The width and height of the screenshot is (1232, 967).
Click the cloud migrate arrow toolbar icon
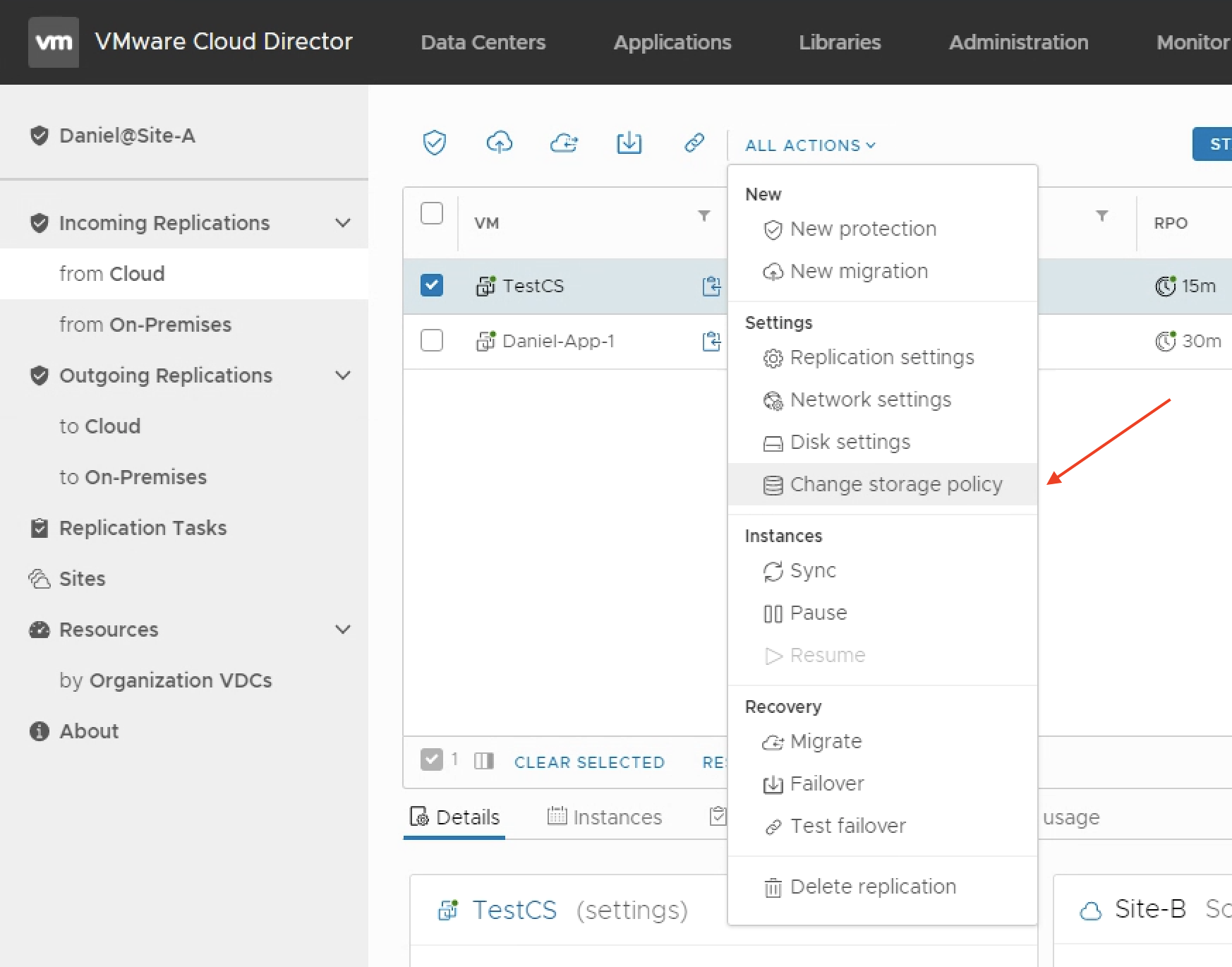pyautogui.click(x=564, y=143)
